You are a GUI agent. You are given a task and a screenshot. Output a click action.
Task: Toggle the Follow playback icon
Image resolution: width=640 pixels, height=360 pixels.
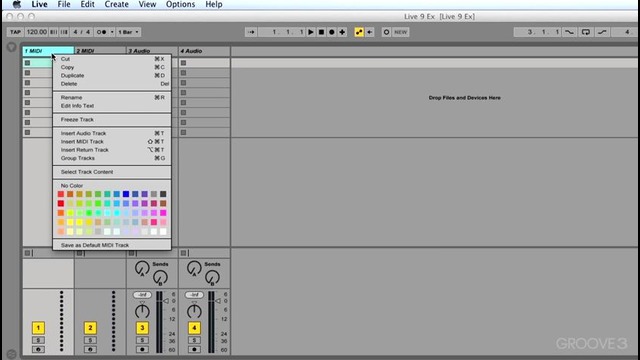251,32
